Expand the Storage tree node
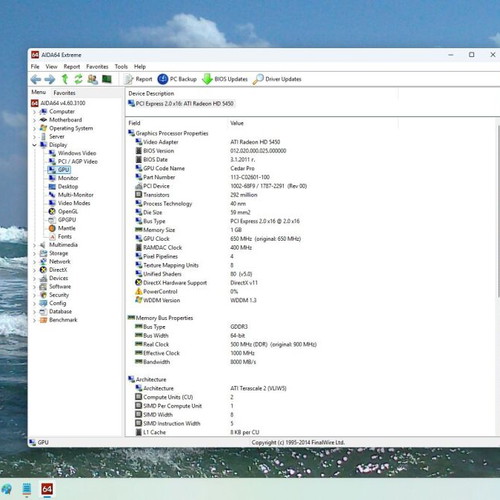This screenshot has height=500, width=500. (x=34, y=253)
